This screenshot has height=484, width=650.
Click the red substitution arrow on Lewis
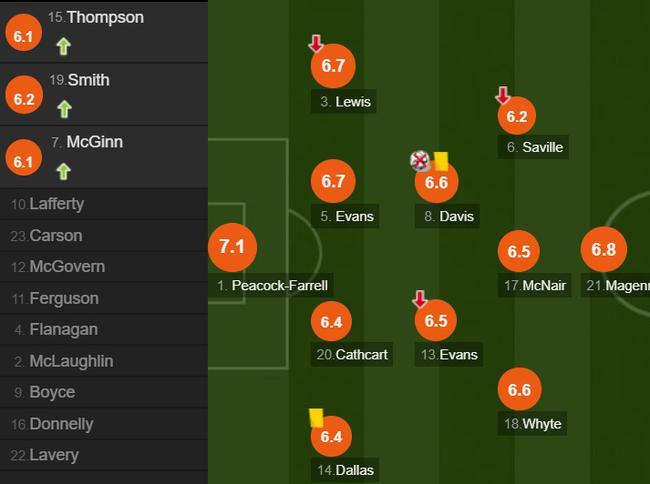pos(316,44)
